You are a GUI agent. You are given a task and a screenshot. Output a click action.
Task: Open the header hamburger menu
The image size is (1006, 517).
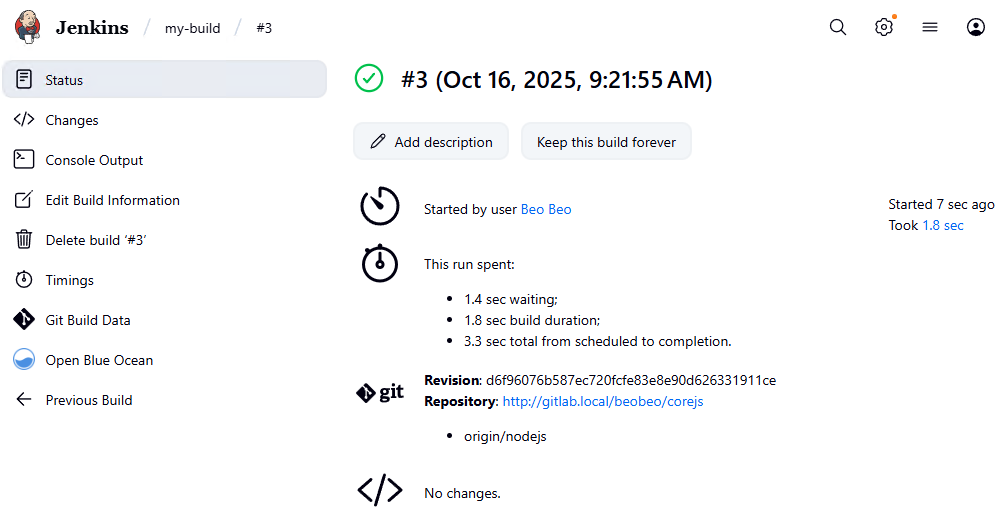pyautogui.click(x=930, y=27)
